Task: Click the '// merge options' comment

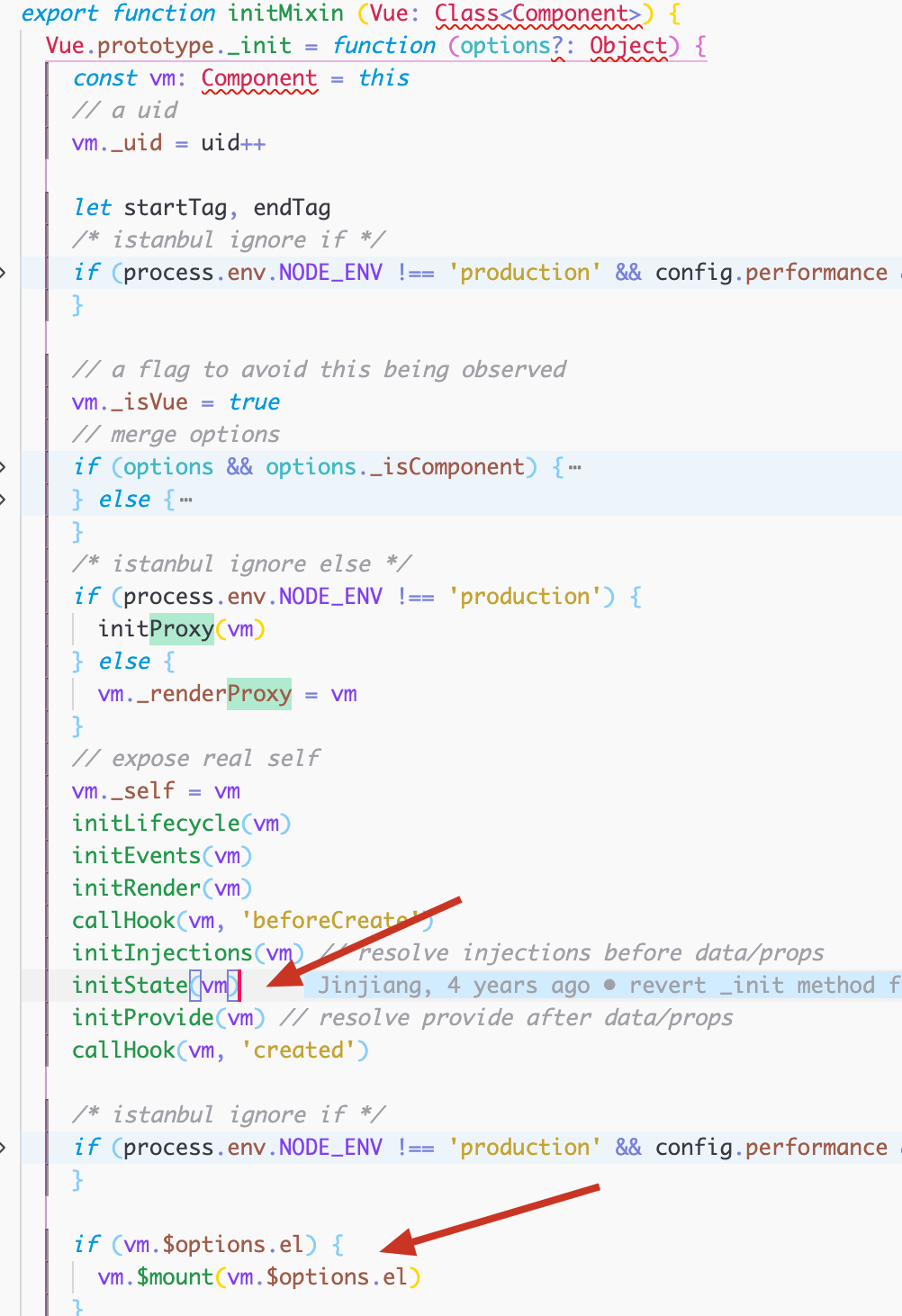Action: pos(176,435)
